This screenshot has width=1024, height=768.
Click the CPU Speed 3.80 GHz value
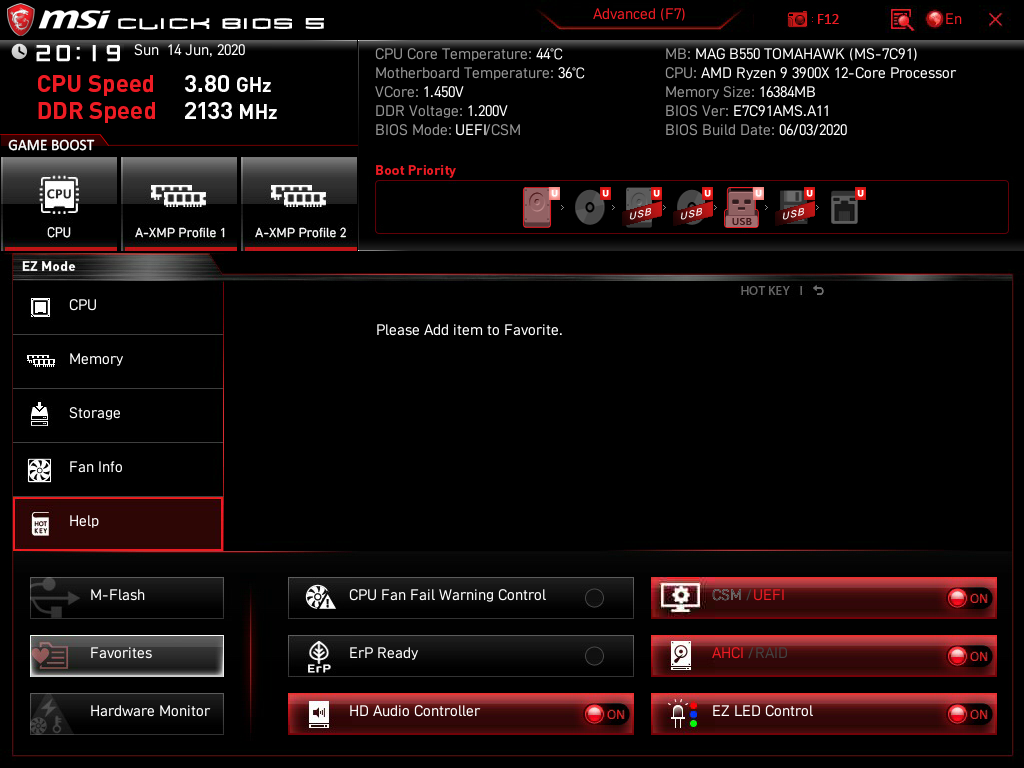click(227, 84)
